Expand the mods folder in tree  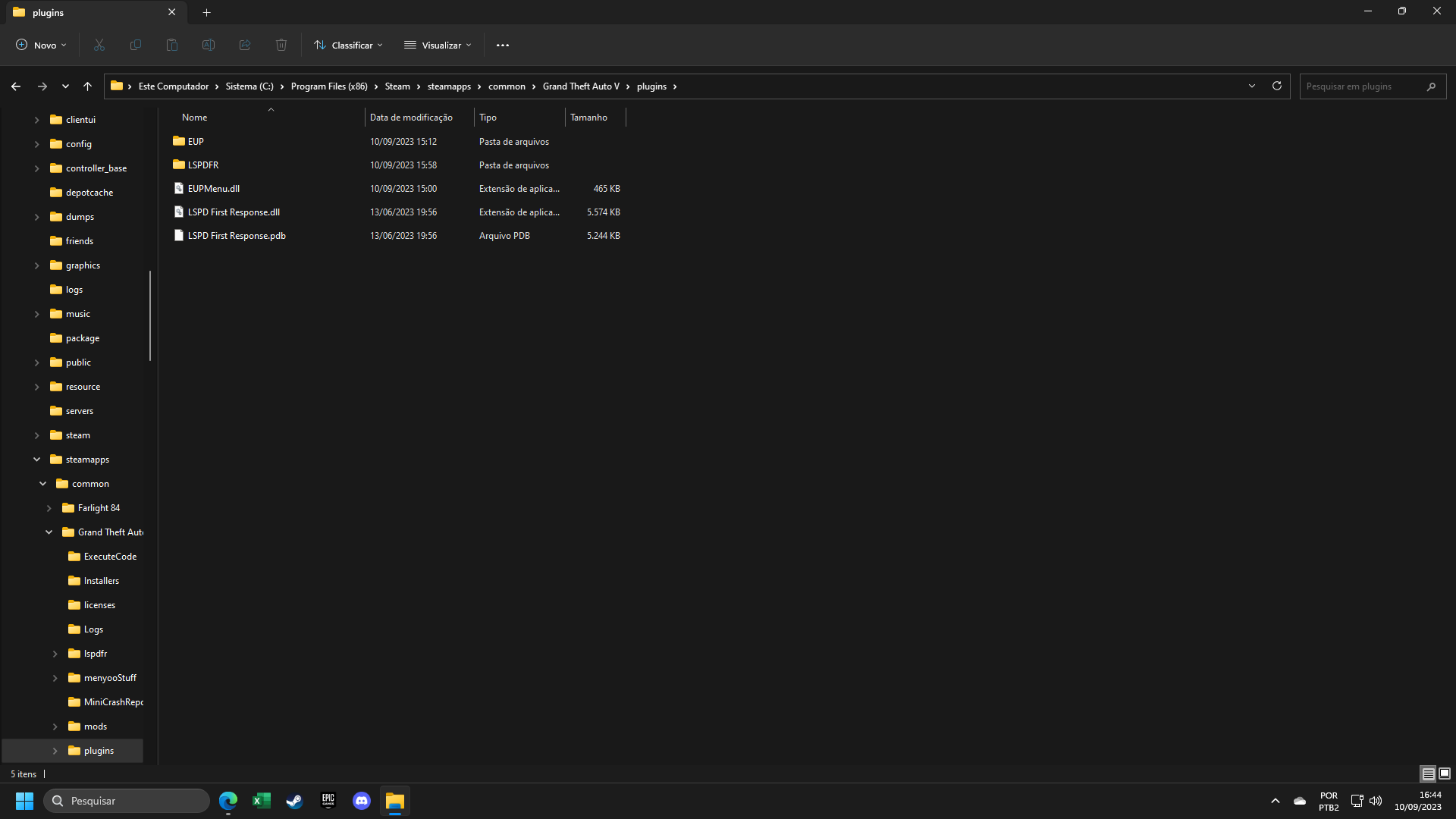point(55,726)
